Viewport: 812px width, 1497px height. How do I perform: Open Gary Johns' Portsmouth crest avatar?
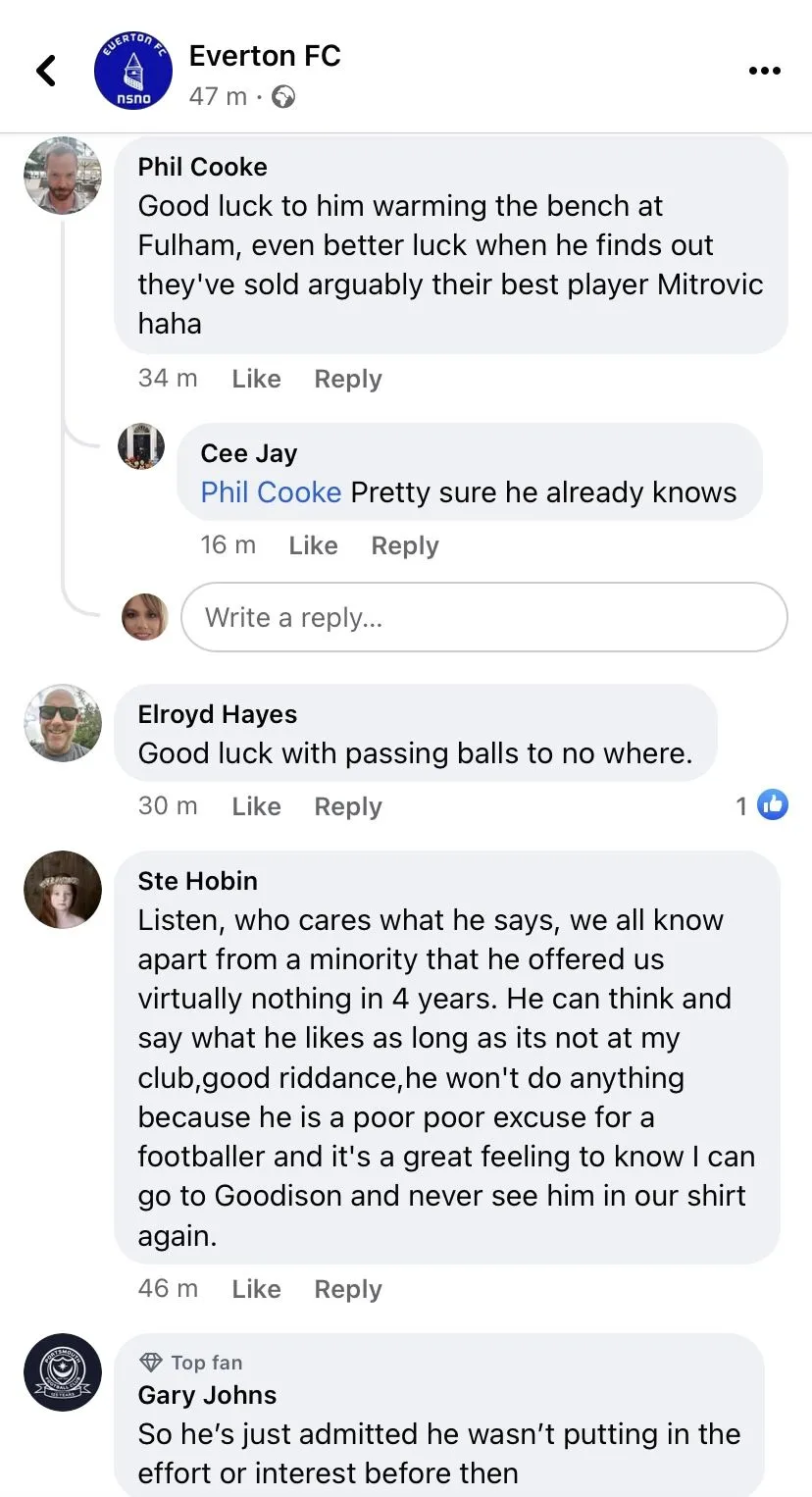pyautogui.click(x=63, y=1372)
